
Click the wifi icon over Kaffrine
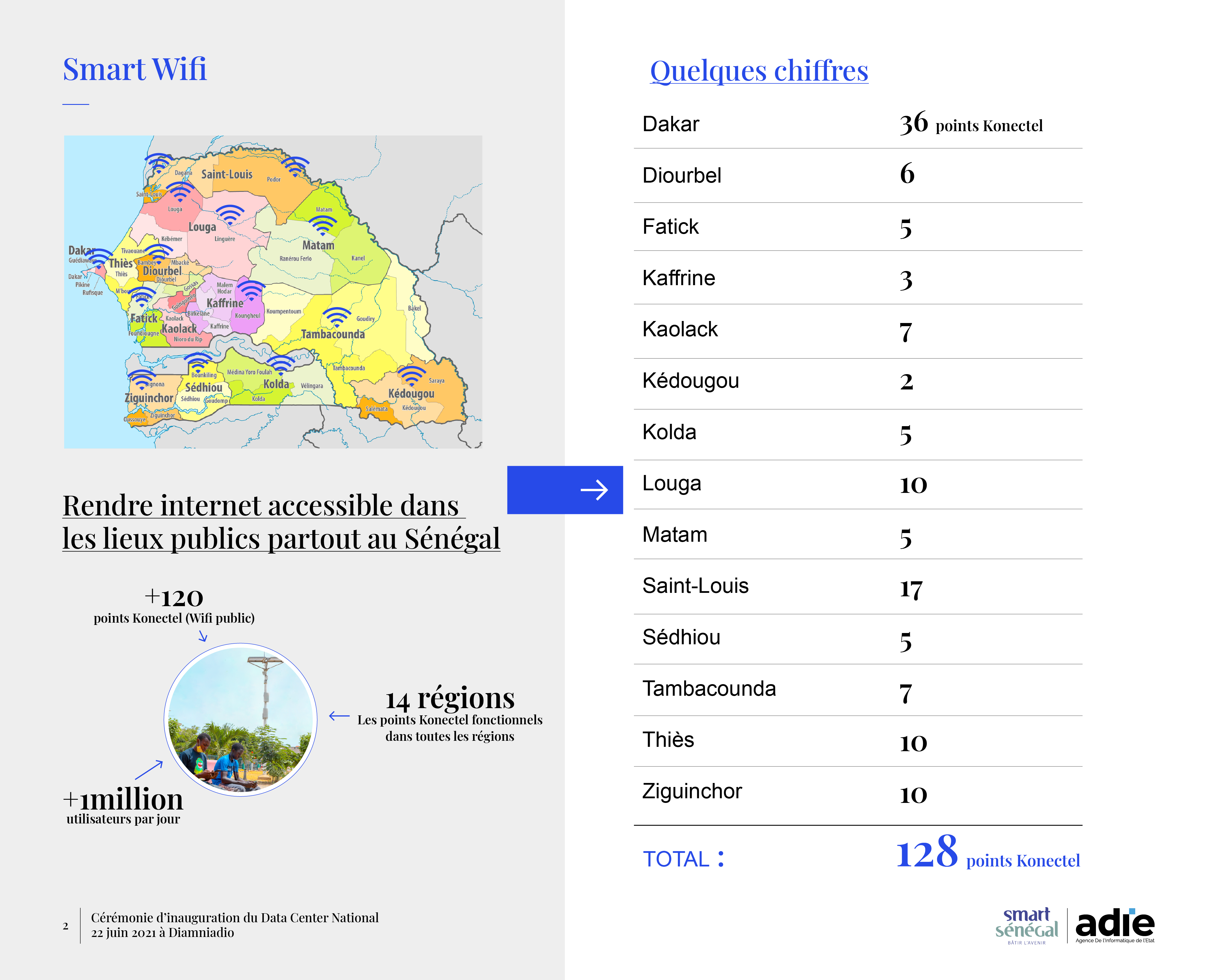[x=251, y=291]
